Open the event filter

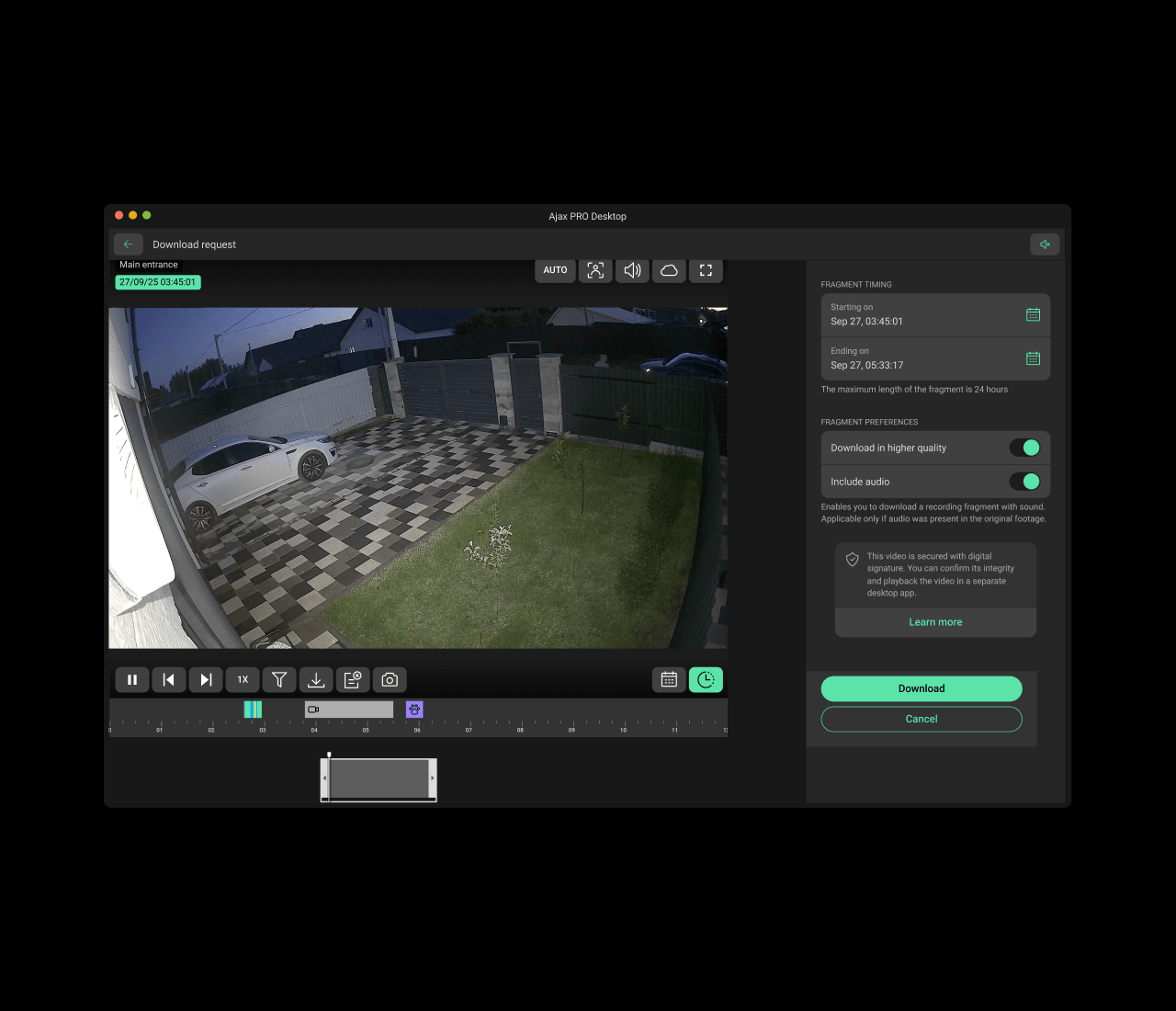(x=279, y=679)
